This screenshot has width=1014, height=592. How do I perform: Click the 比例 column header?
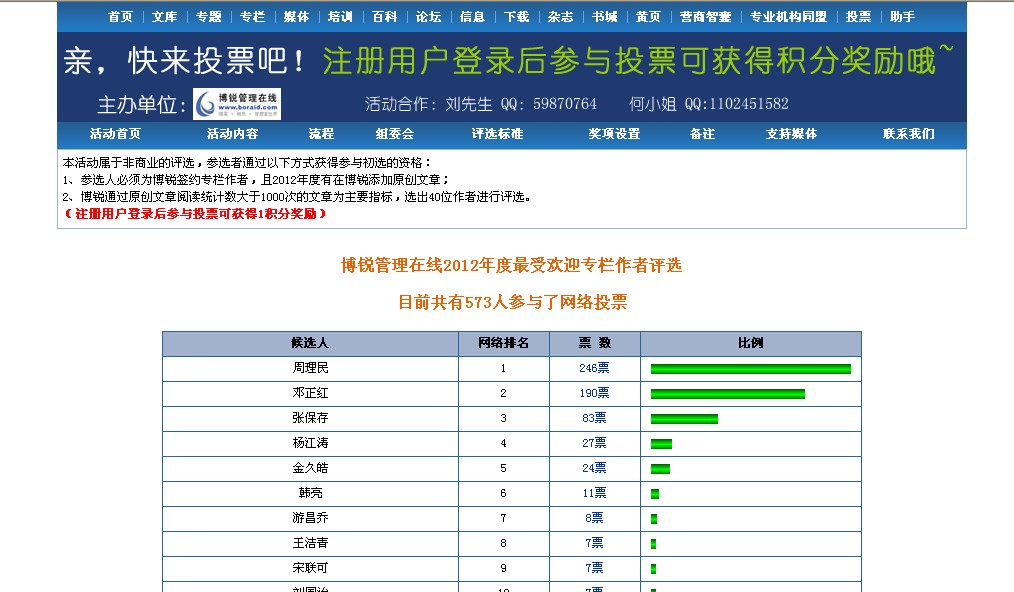pyautogui.click(x=751, y=344)
